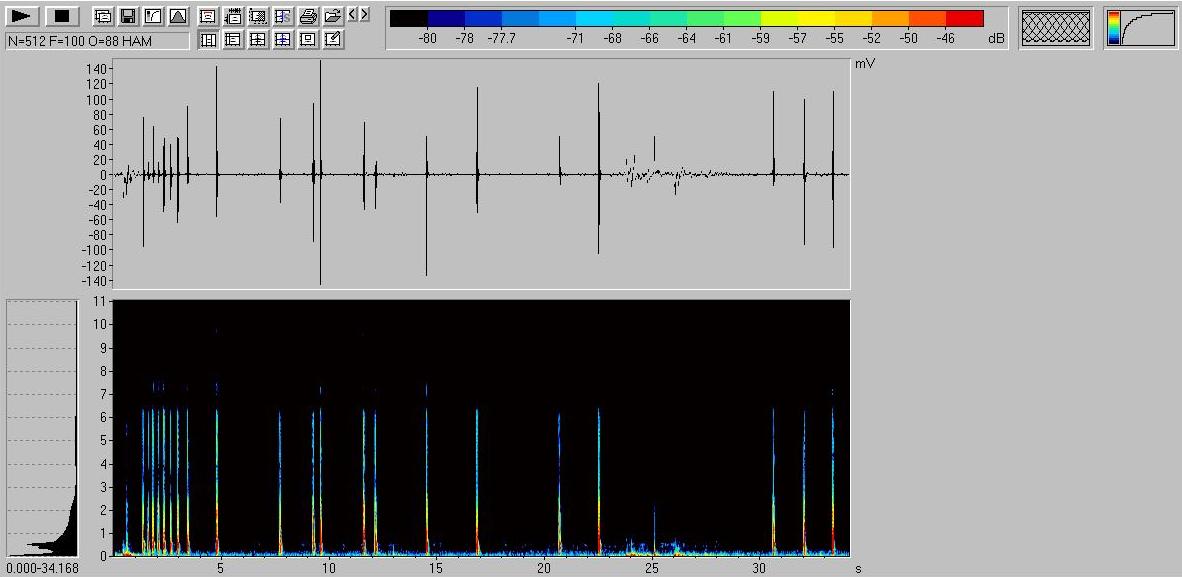Click the floppy disk save icon
This screenshot has height=577, width=1182.
click(127, 17)
